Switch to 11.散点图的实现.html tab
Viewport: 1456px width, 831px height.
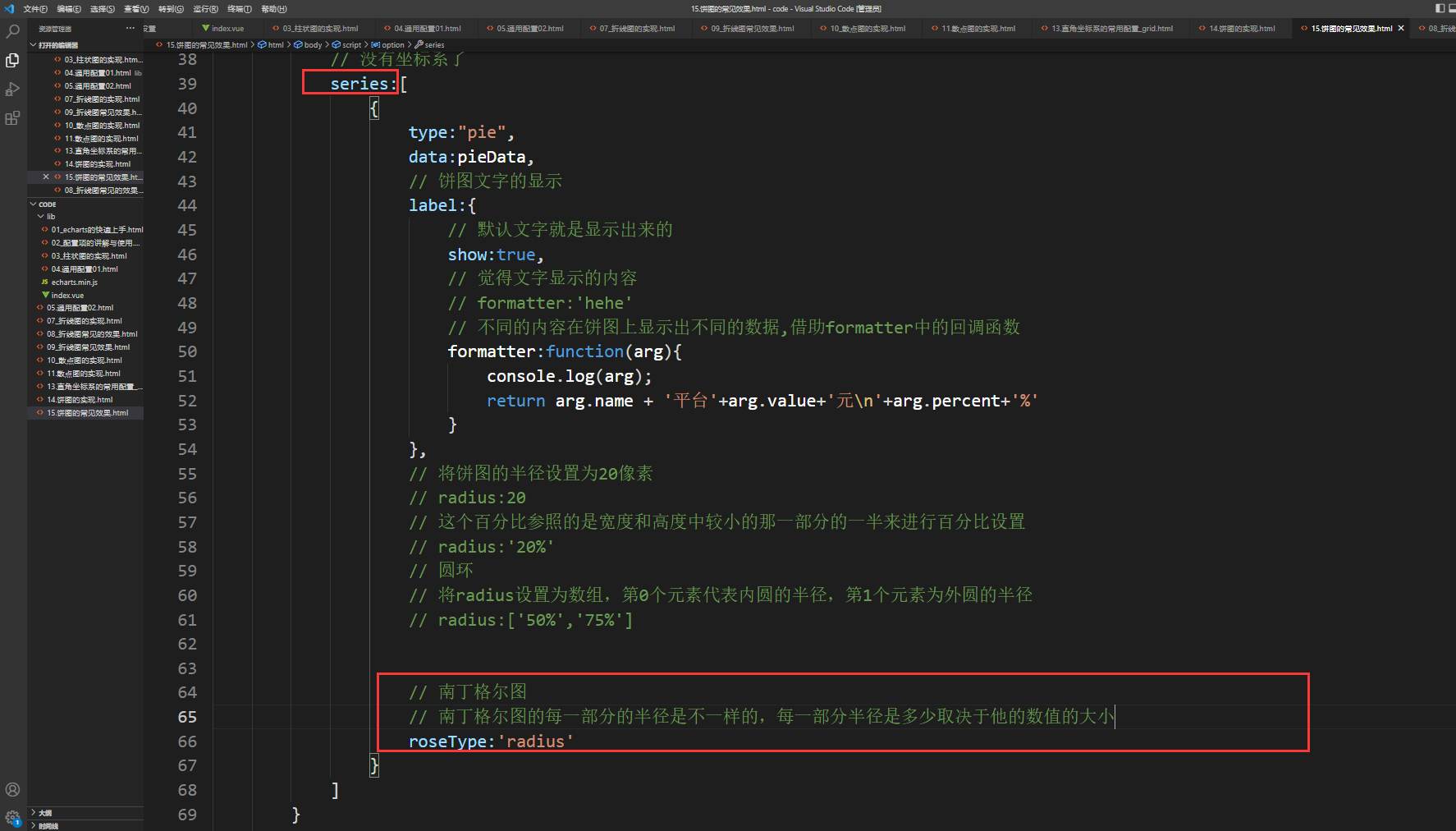click(x=978, y=29)
